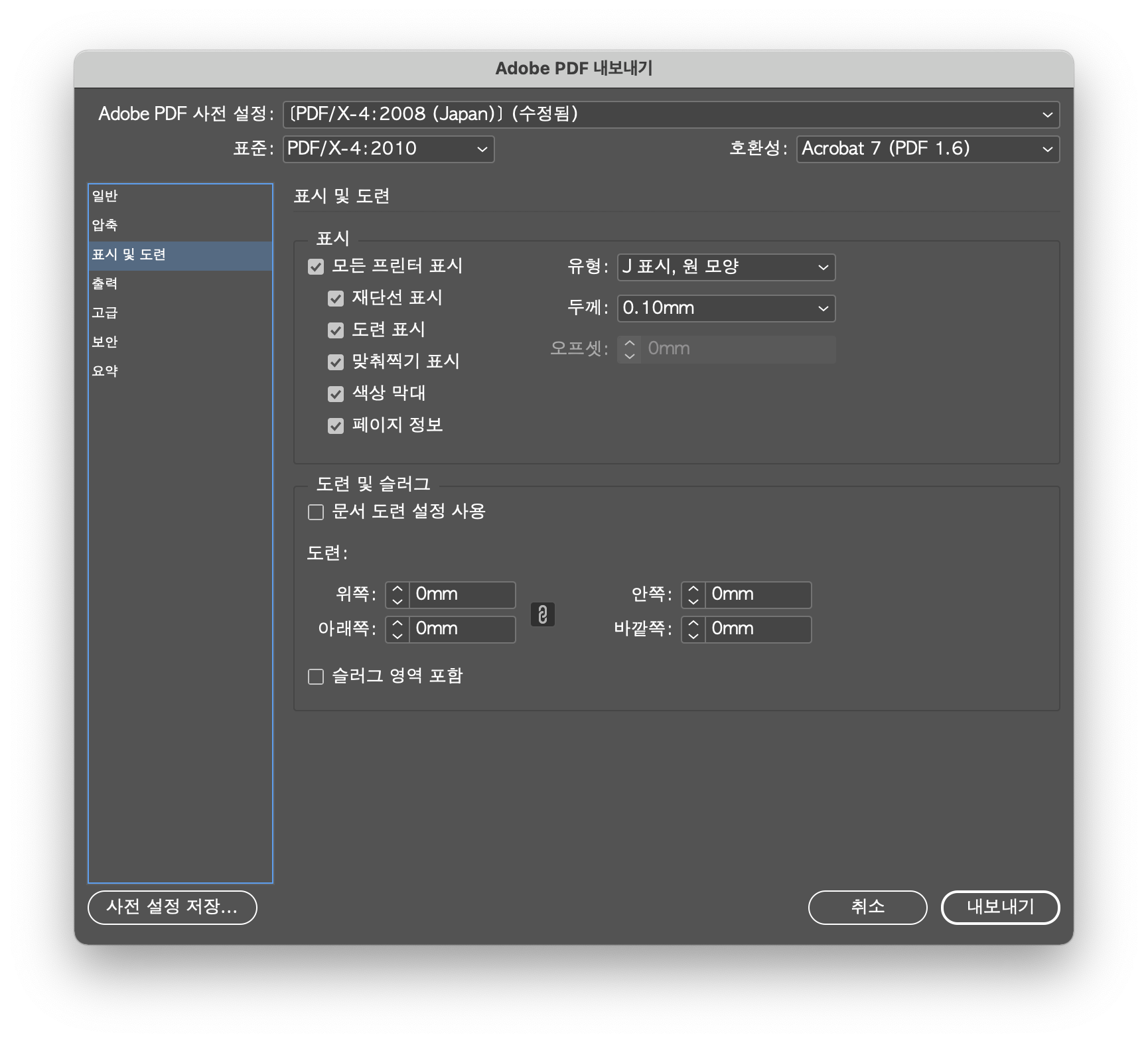Decrease 아래쪽 bleed with stepper down arrow
Screen dimensions: 1148x1043
click(x=397, y=636)
